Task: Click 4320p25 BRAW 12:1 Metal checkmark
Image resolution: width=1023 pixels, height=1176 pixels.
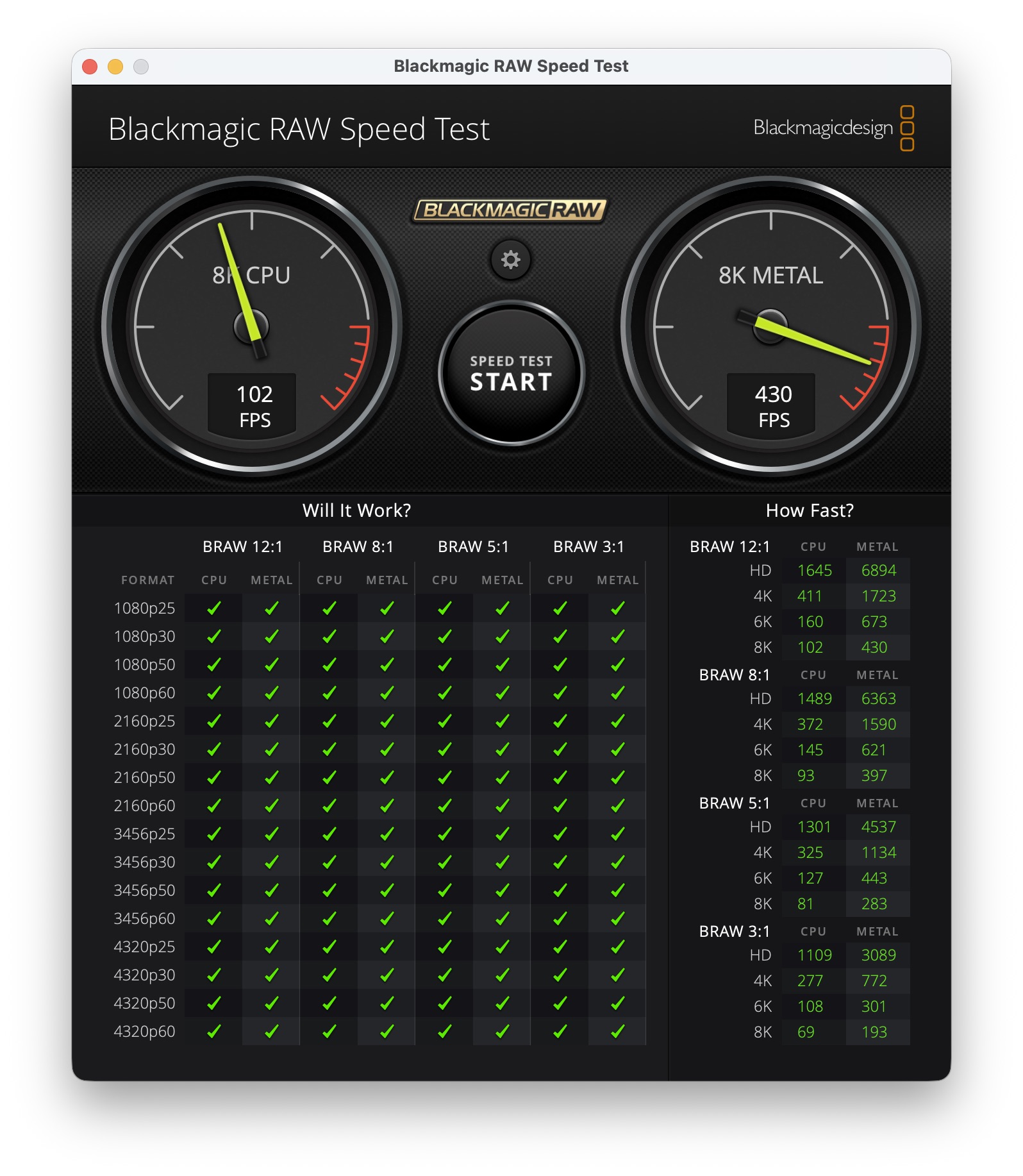Action: pyautogui.click(x=271, y=946)
